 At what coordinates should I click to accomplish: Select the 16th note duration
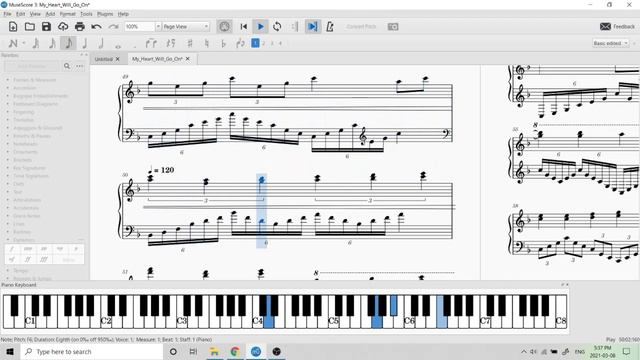click(x=52, y=43)
